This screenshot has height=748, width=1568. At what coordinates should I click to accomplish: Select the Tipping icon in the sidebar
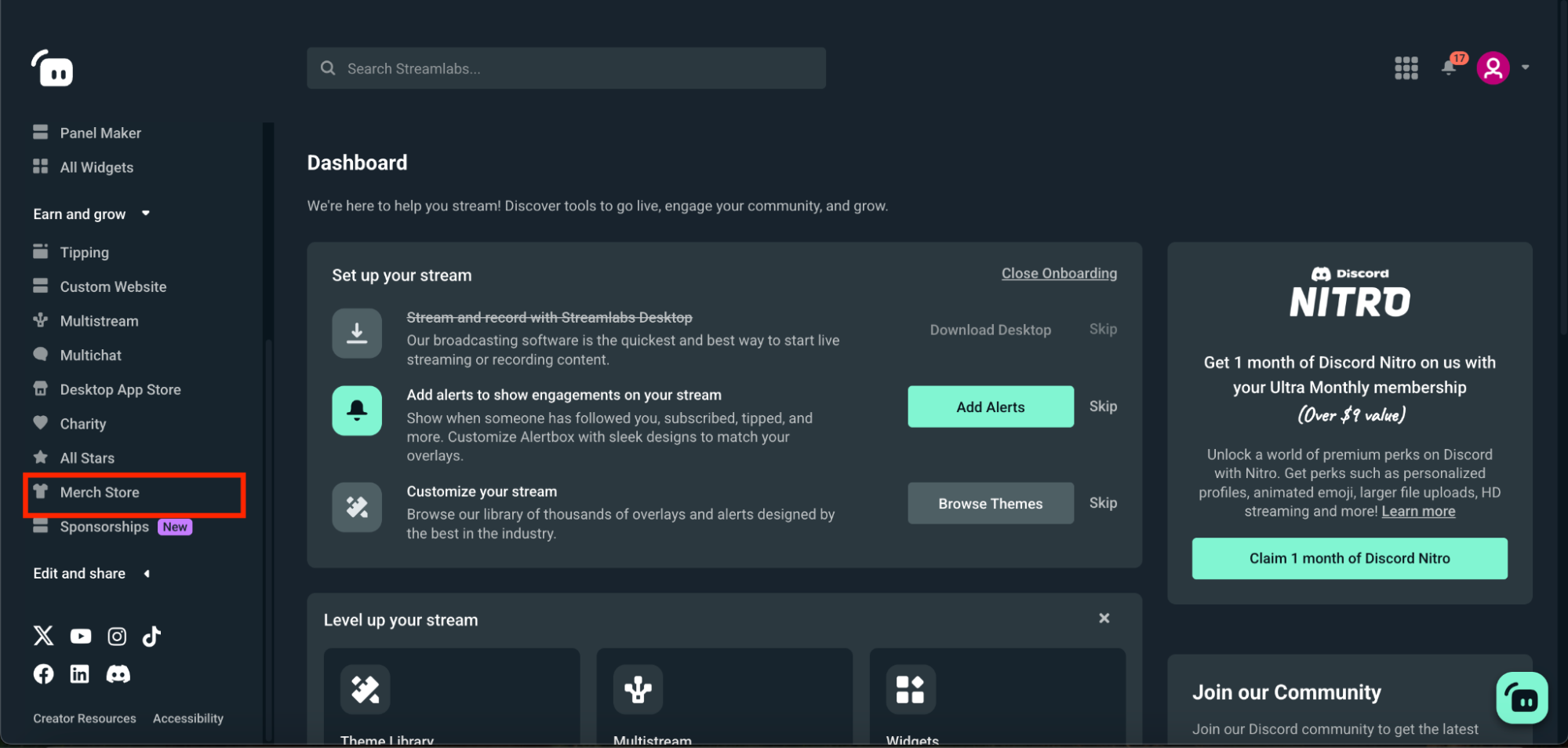coord(42,252)
